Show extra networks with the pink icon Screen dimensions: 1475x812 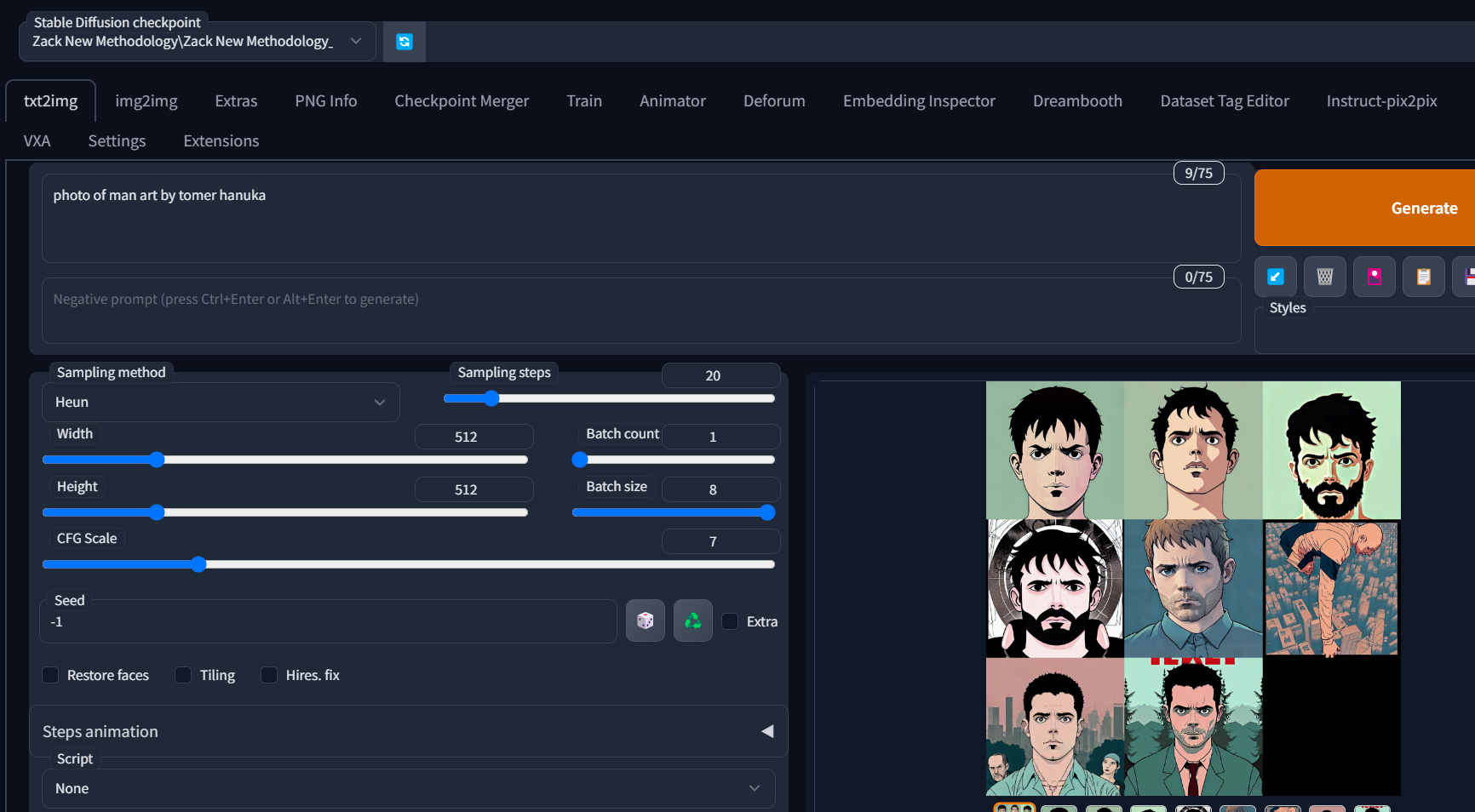1375,277
